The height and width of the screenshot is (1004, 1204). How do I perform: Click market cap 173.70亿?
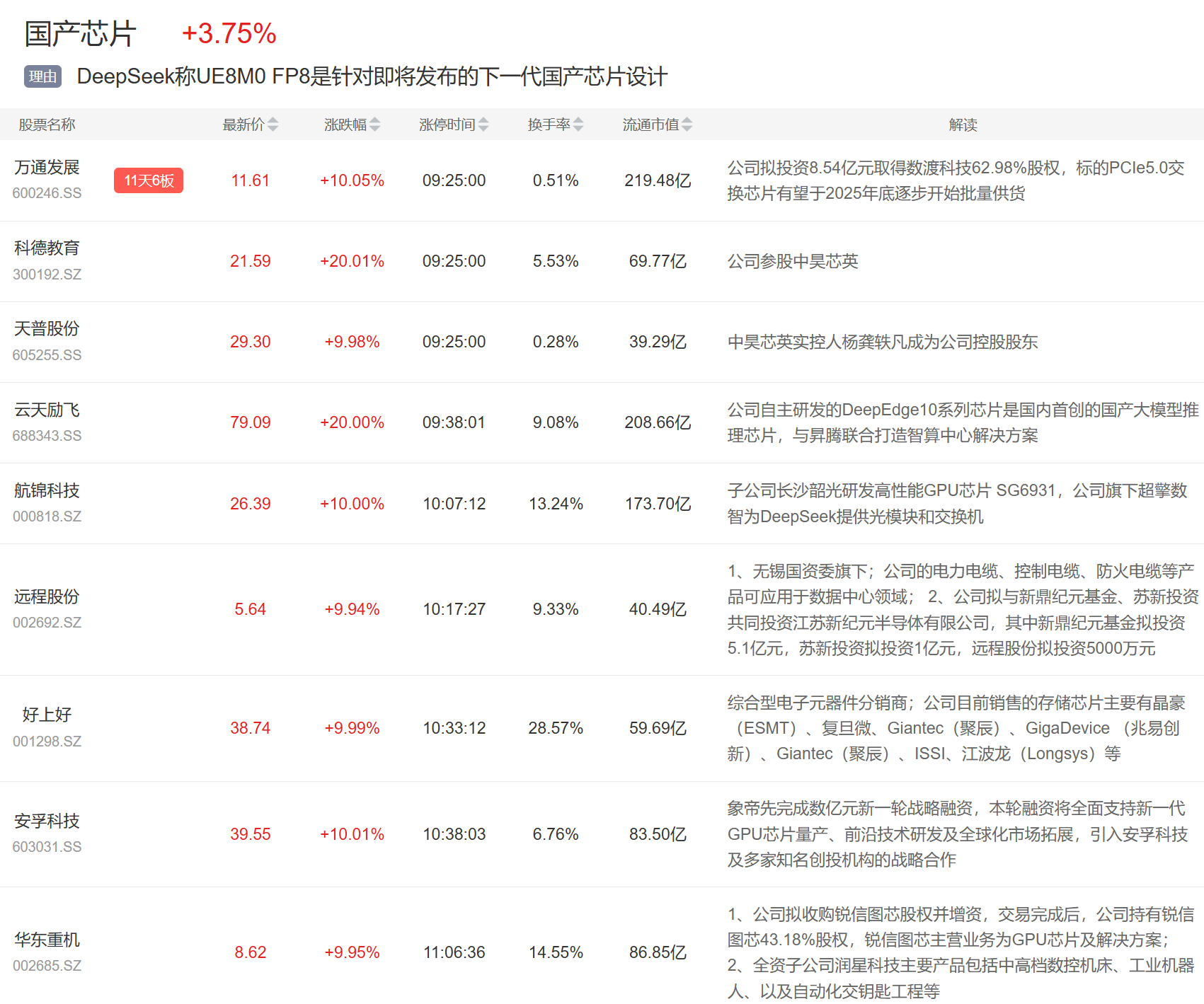658,504
